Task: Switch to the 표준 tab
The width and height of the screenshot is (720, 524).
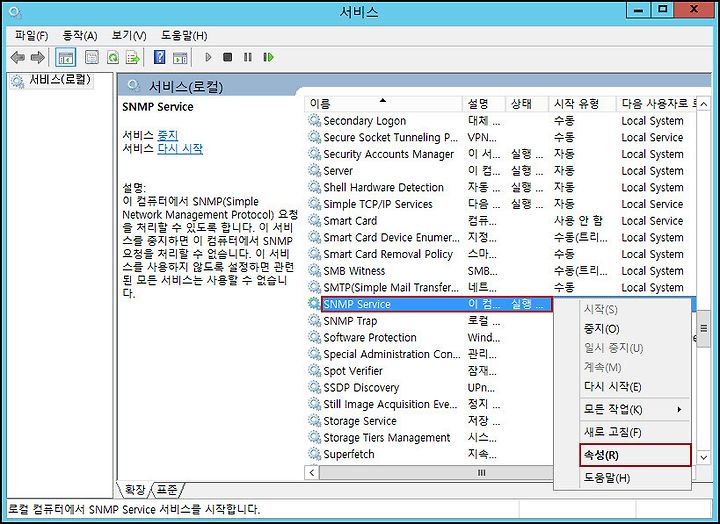Action: [x=167, y=490]
